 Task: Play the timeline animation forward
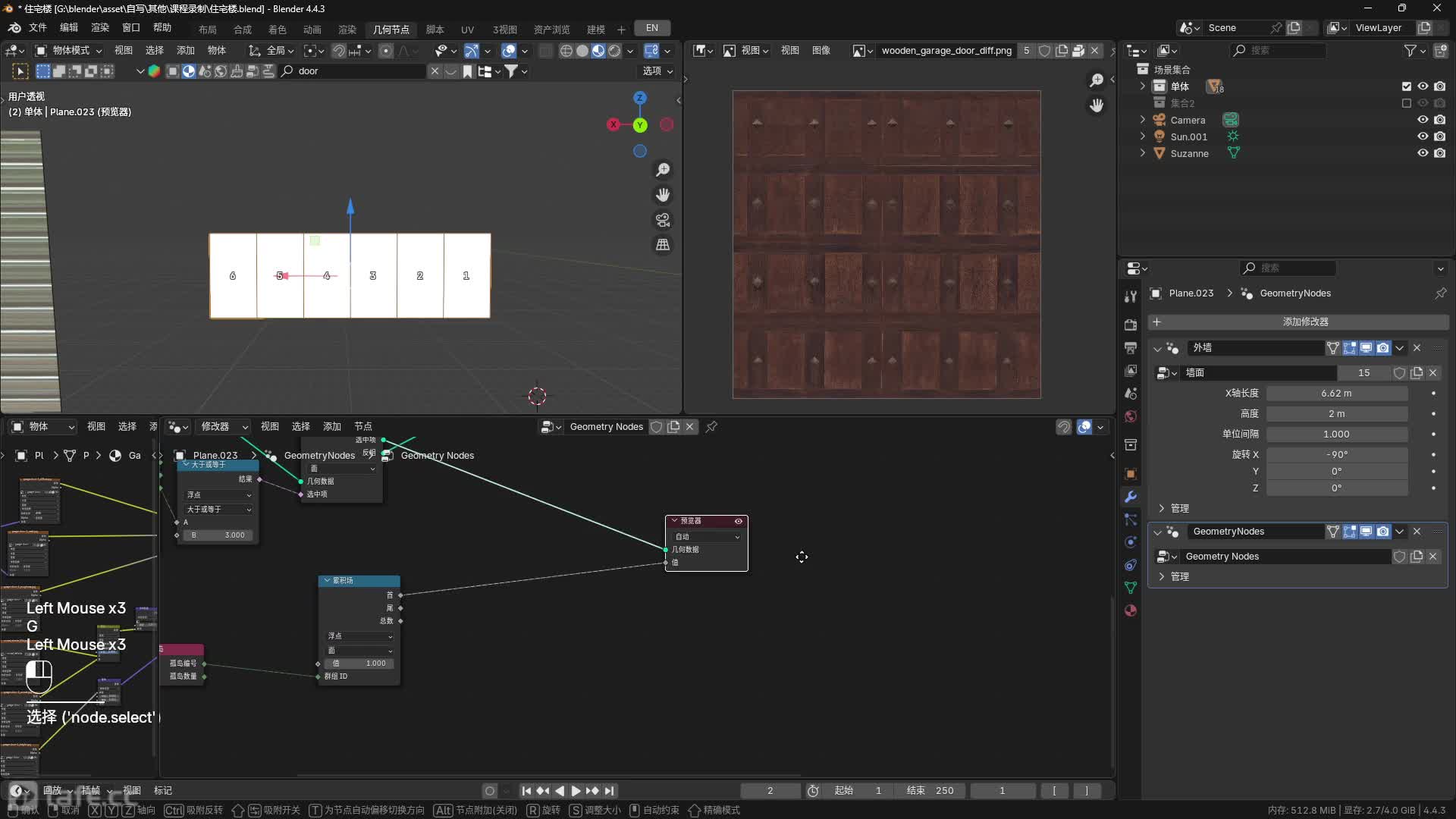[x=576, y=791]
